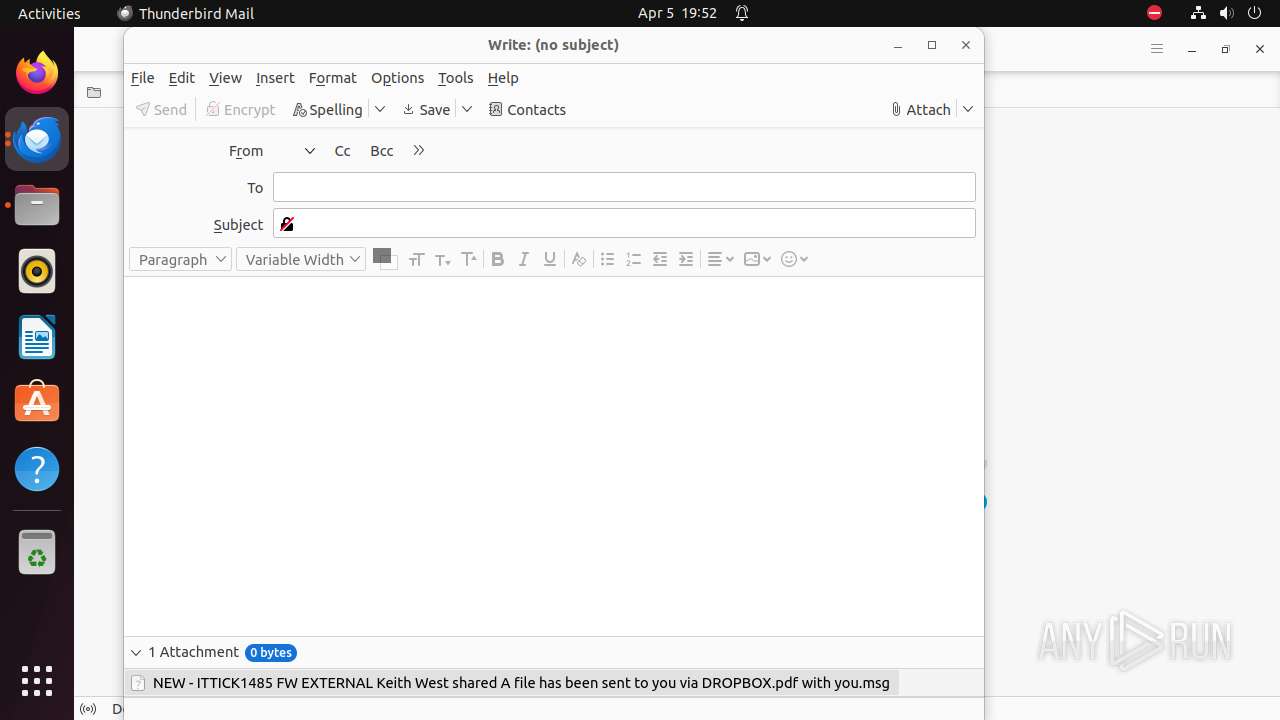This screenshot has height=720, width=1280.
Task: Open the insert image/object dropdown
Action: click(x=757, y=259)
